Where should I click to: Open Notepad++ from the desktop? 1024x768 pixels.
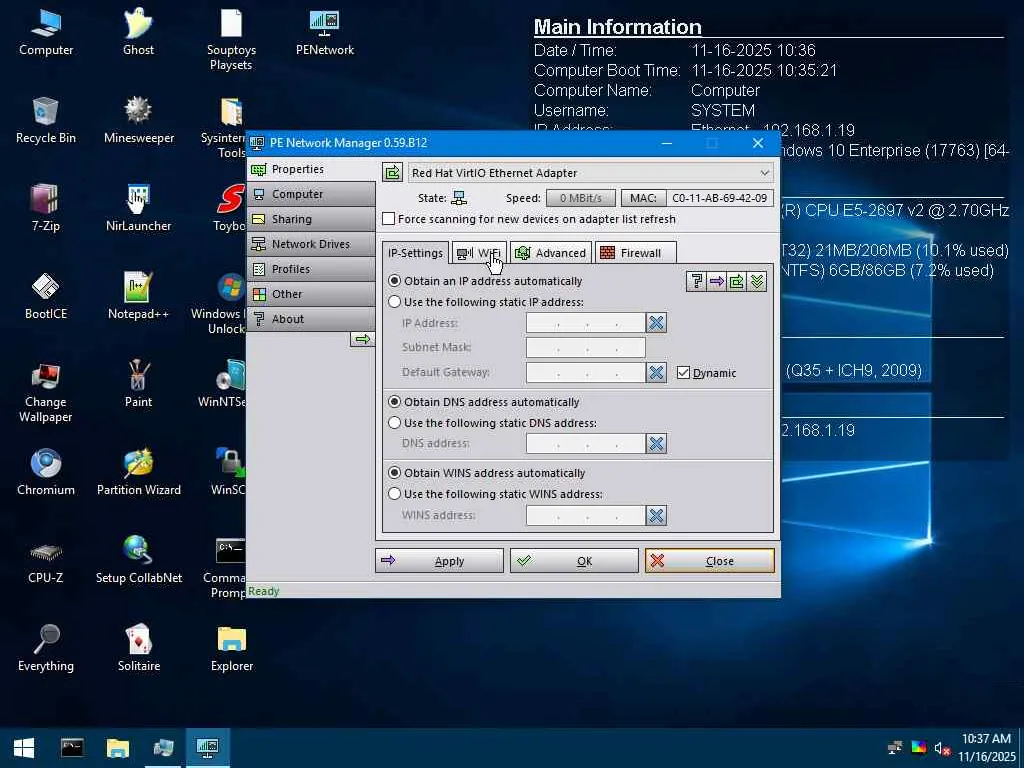pyautogui.click(x=138, y=296)
